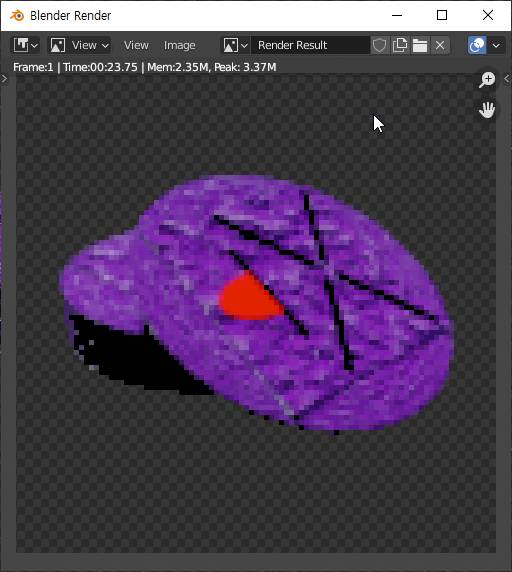Open the editor type selector

click(x=25, y=45)
